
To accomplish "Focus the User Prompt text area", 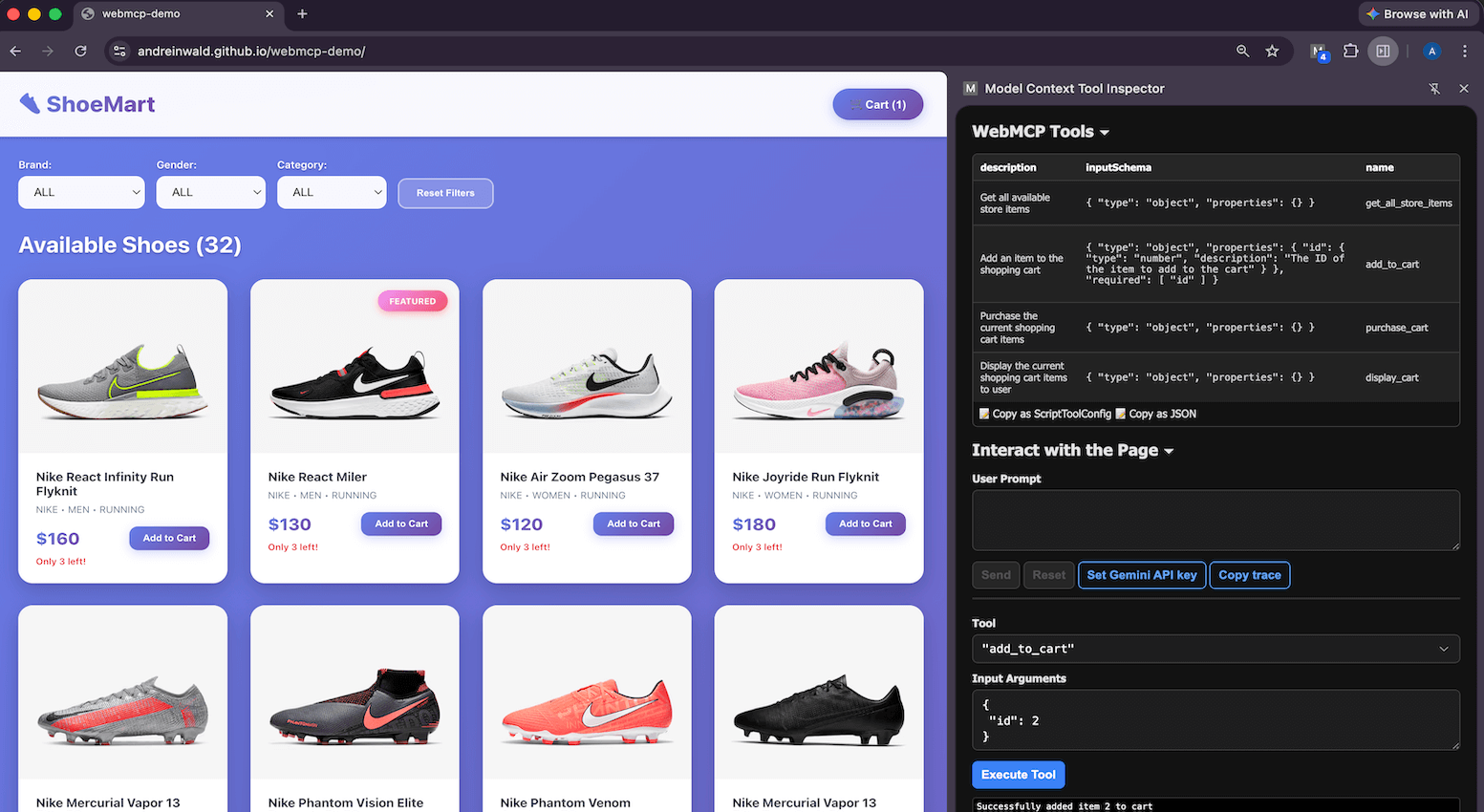I will [x=1215, y=520].
